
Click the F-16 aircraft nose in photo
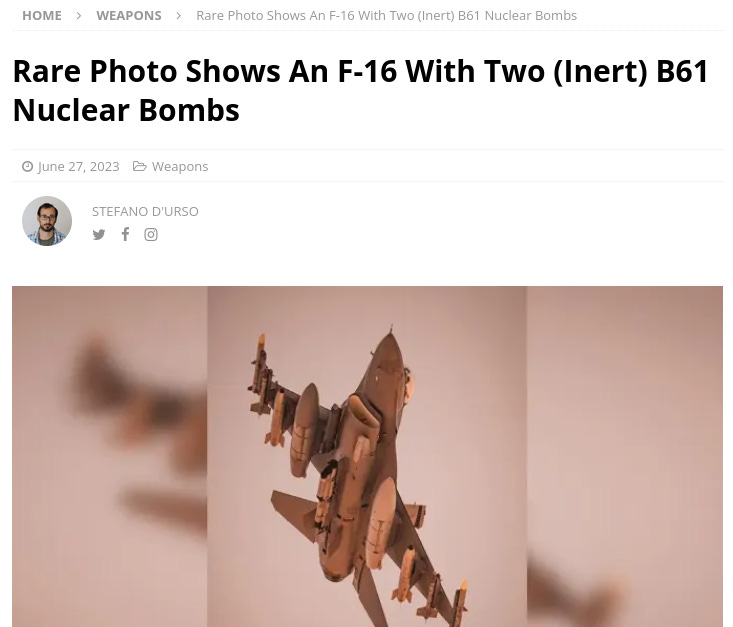pyautogui.click(x=391, y=339)
